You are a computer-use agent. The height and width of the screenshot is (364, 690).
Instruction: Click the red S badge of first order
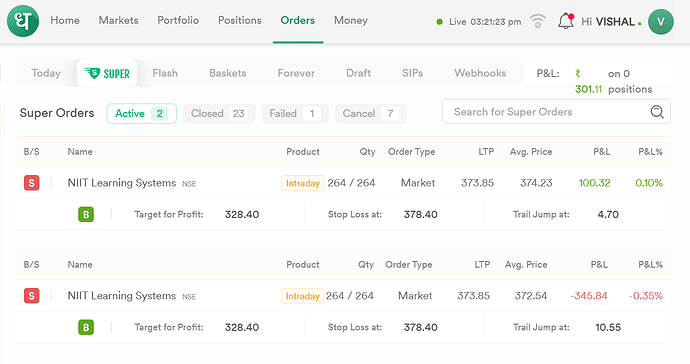pyautogui.click(x=32, y=183)
